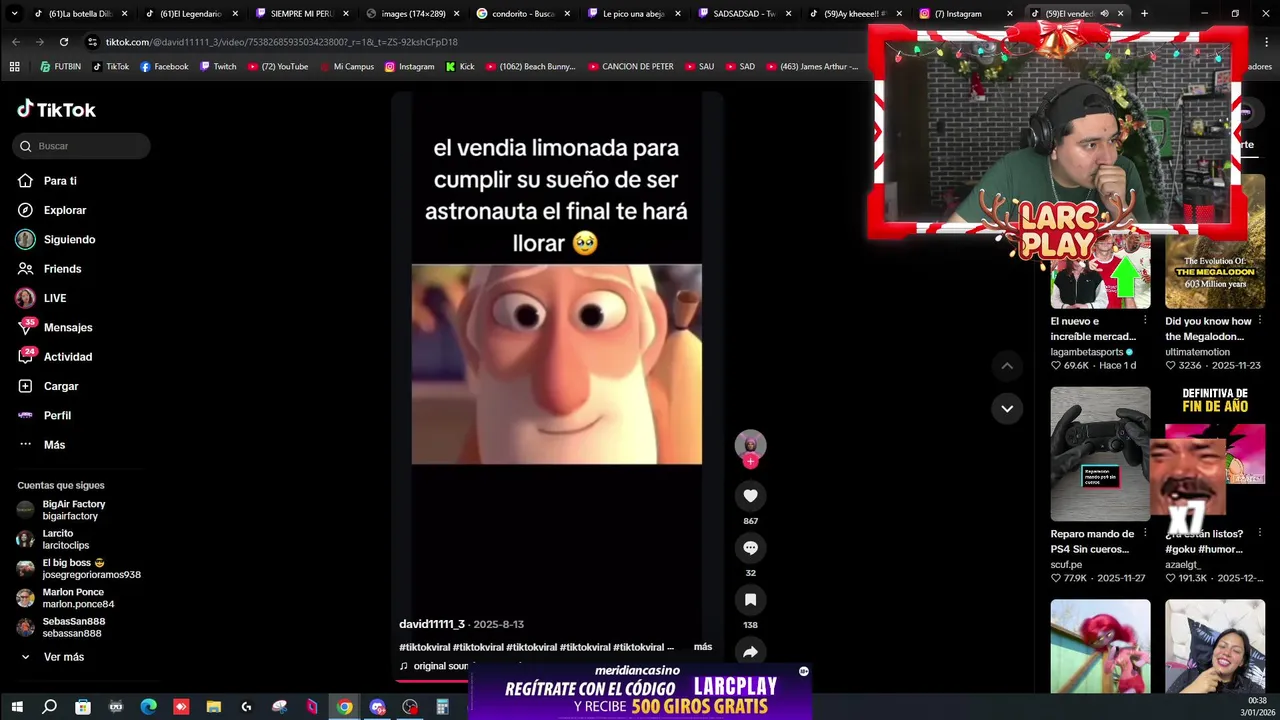Open (72) YouTube bookmark
This screenshot has width=1280, height=720.
277,67
